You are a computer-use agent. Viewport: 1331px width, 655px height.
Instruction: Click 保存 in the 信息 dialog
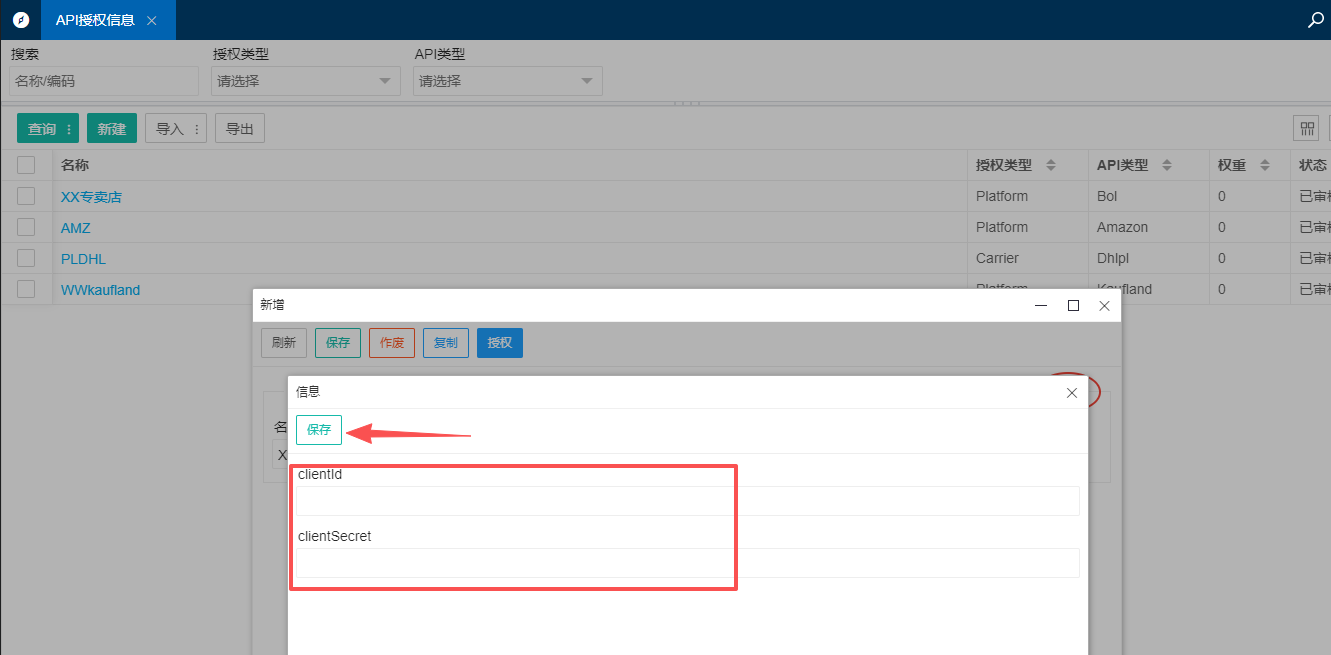coord(319,429)
